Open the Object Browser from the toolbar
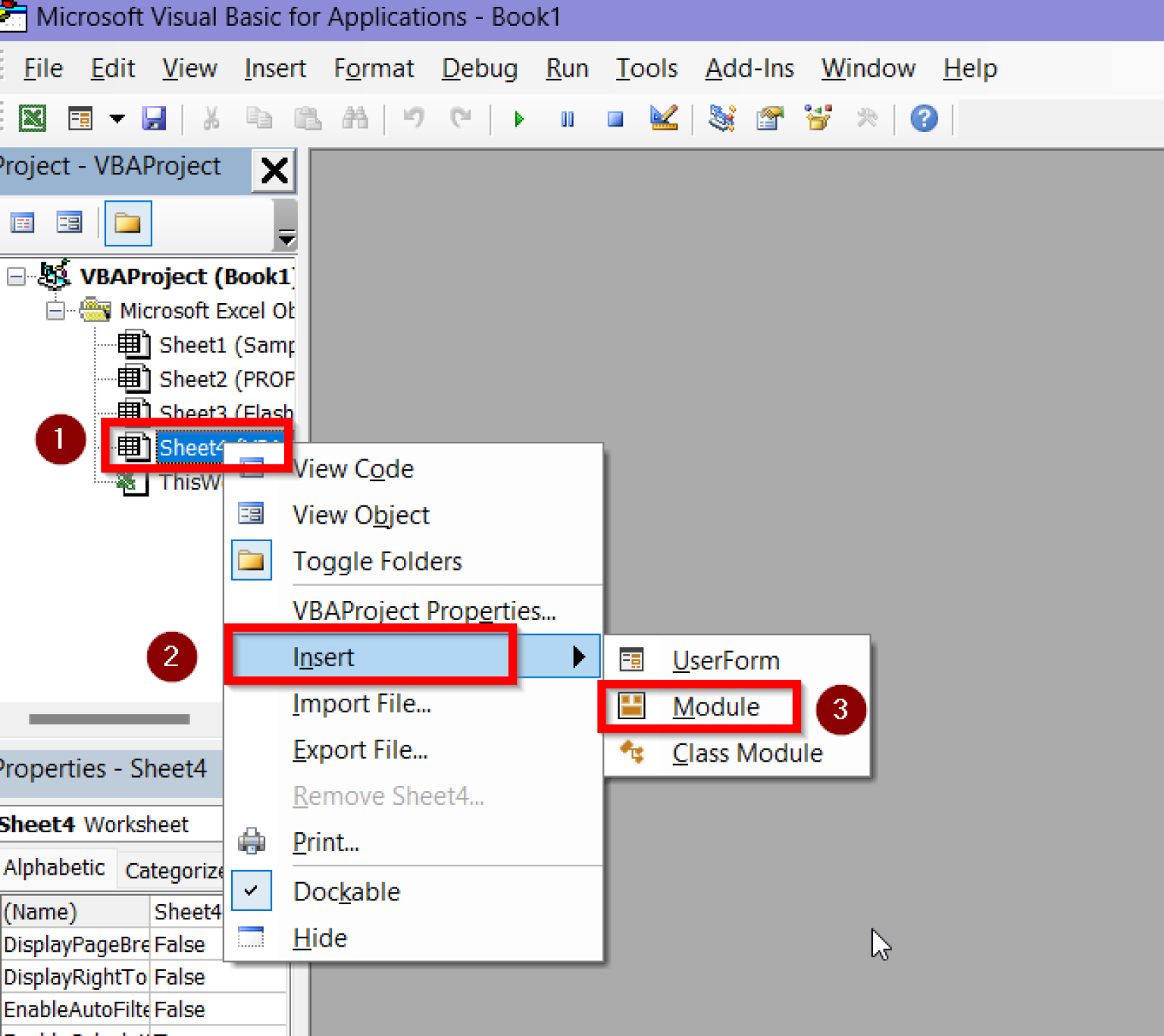Image resolution: width=1164 pixels, height=1036 pixels. tap(818, 118)
